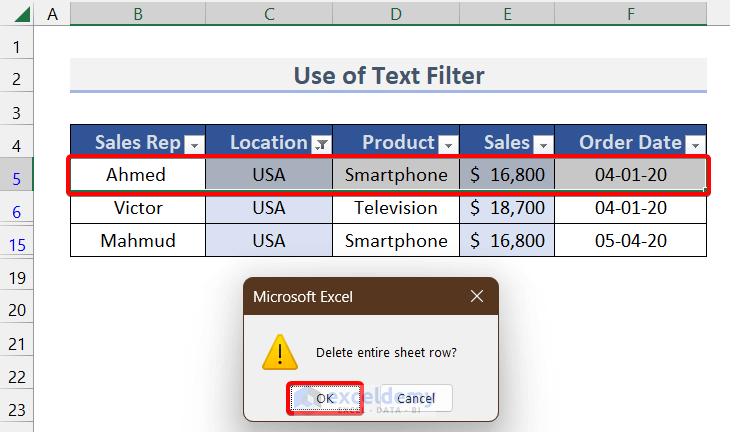Select the cell containing Ahmed
This screenshot has width=730, height=432.
pos(137,175)
